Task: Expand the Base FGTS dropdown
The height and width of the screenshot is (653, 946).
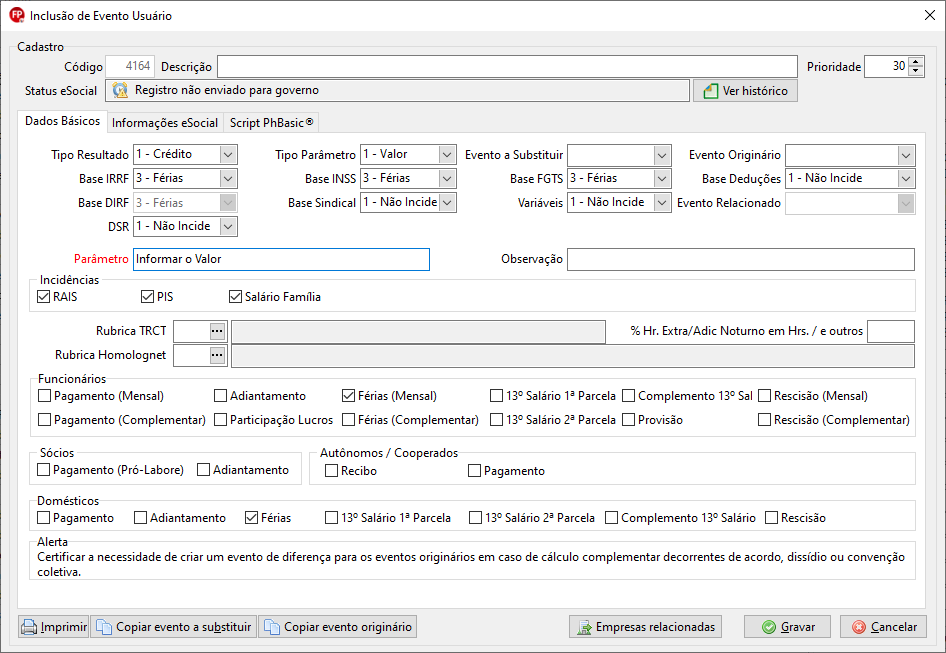Action: pos(662,179)
